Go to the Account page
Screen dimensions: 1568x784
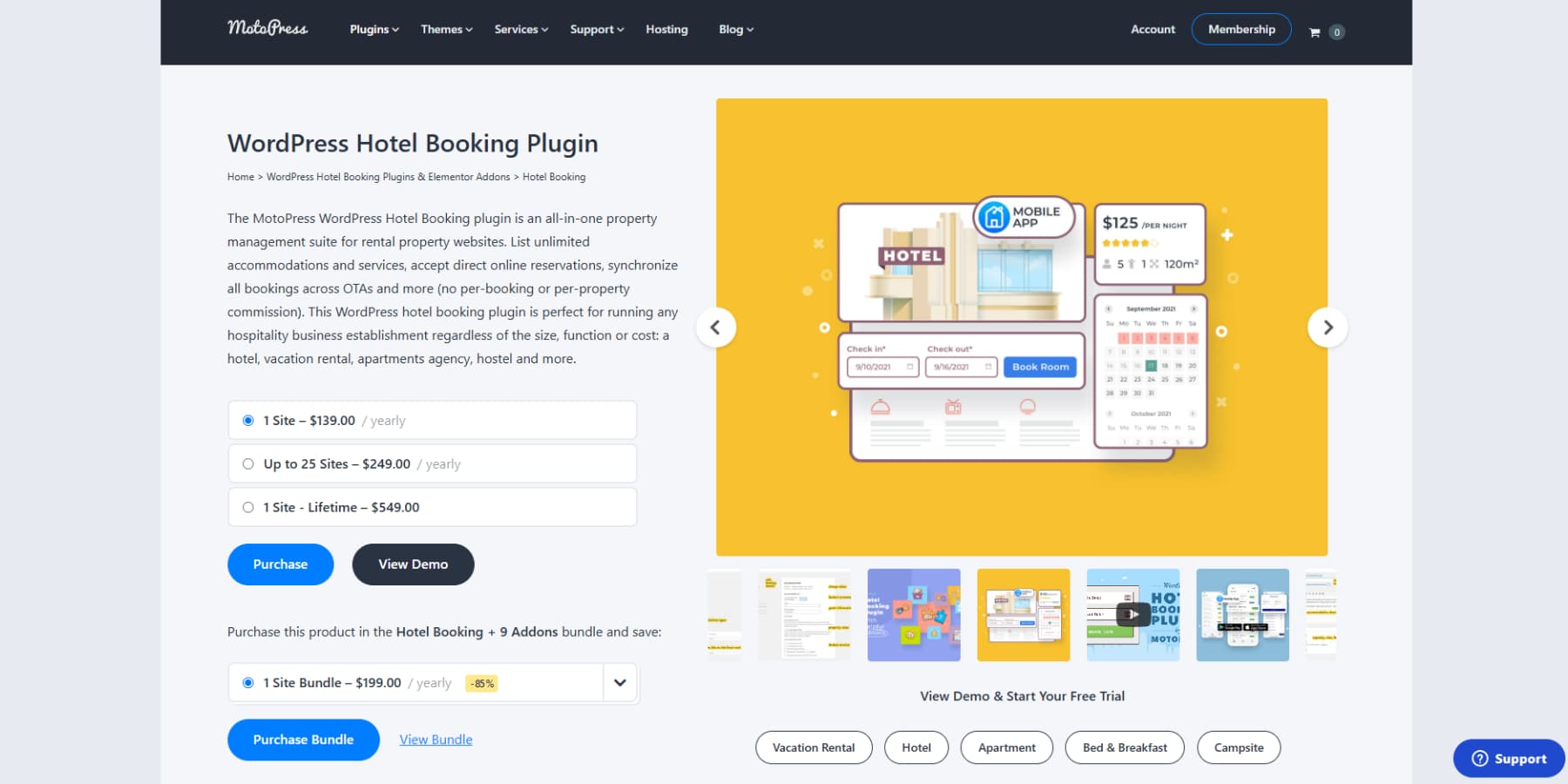(x=1152, y=29)
